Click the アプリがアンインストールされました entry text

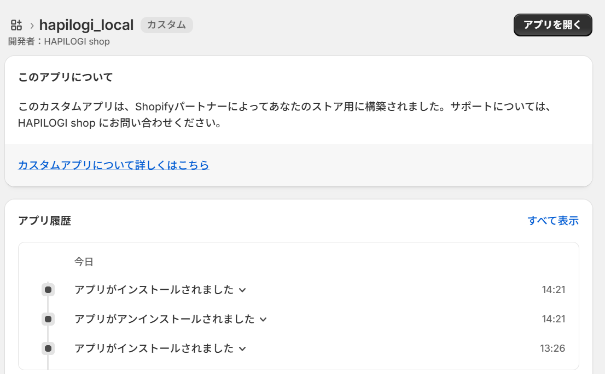click(x=164, y=319)
